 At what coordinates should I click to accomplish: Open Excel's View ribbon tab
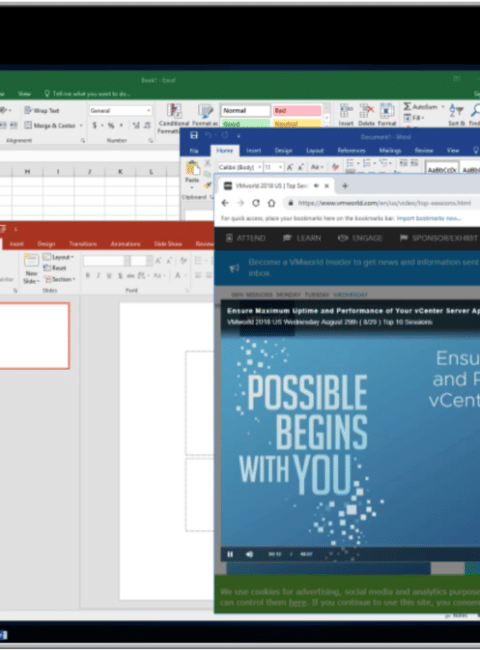[x=24, y=94]
